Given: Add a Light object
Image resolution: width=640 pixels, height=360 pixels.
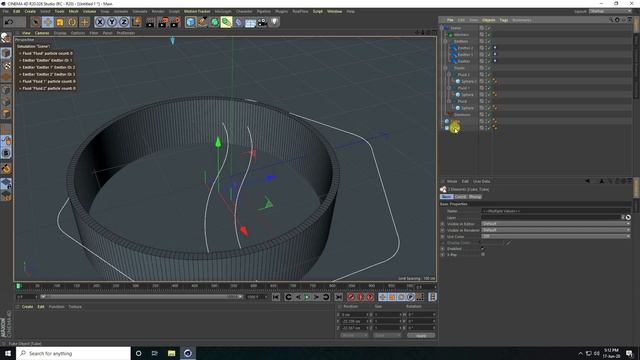Looking at the screenshot, I should 275,22.
